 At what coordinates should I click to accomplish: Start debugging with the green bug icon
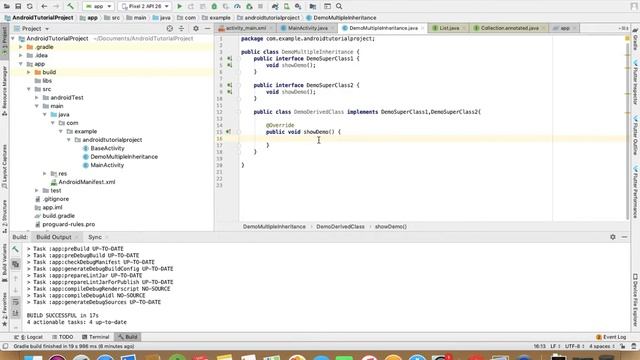coord(214,7)
